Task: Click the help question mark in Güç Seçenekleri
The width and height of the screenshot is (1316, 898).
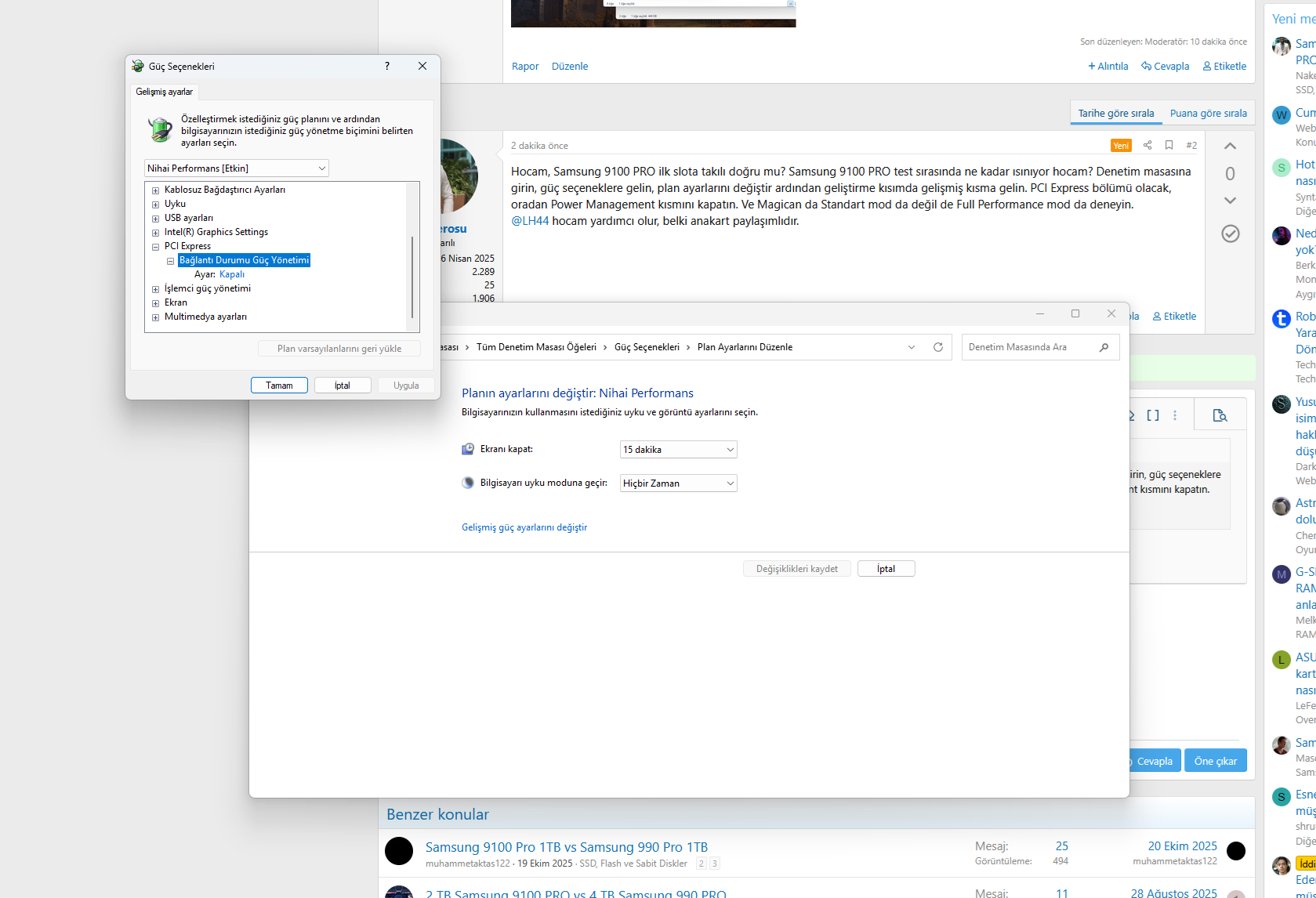Action: 387,66
